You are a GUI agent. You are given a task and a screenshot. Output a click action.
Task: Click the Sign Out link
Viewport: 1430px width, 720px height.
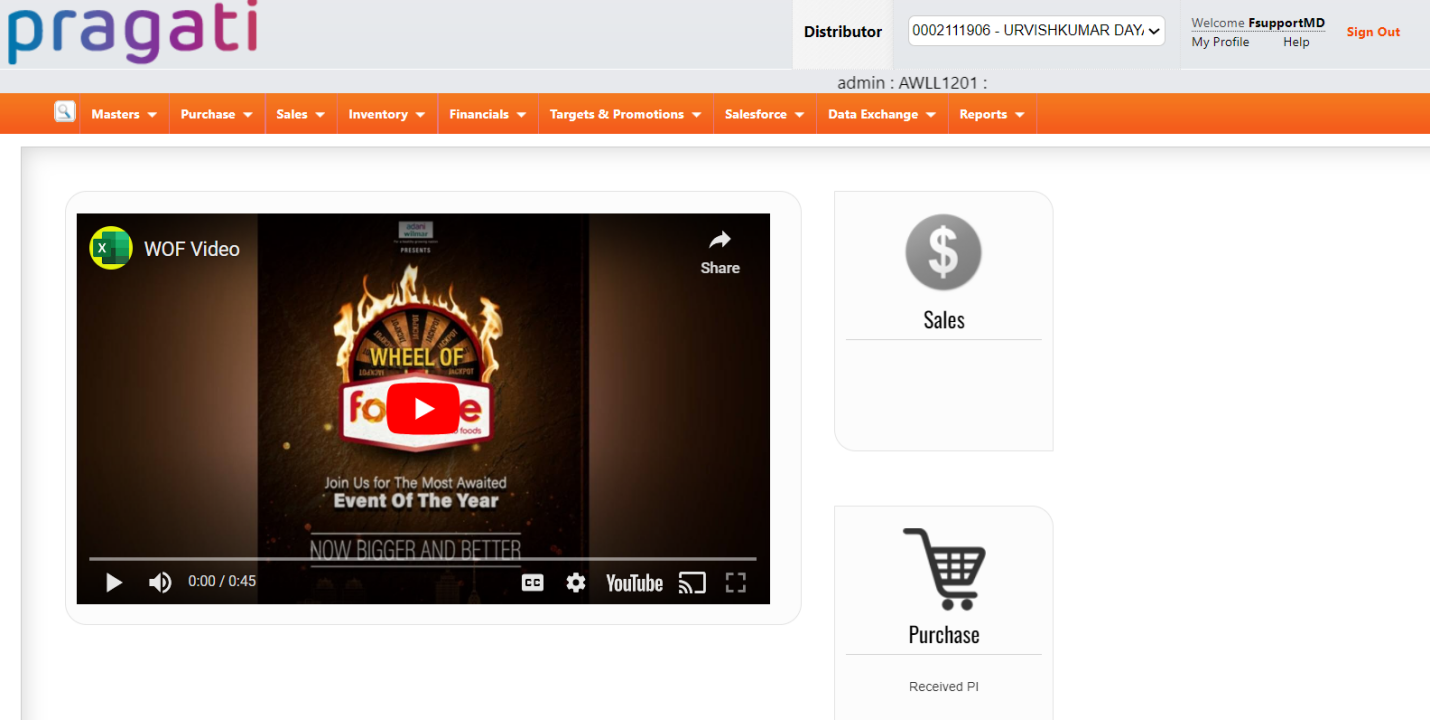click(x=1373, y=32)
